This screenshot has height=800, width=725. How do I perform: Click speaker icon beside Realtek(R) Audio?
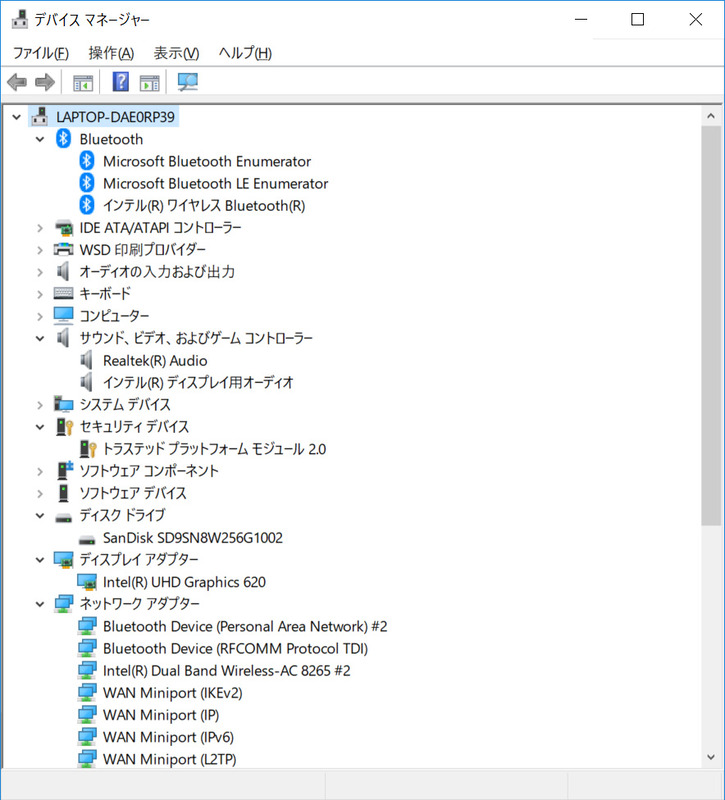click(87, 360)
